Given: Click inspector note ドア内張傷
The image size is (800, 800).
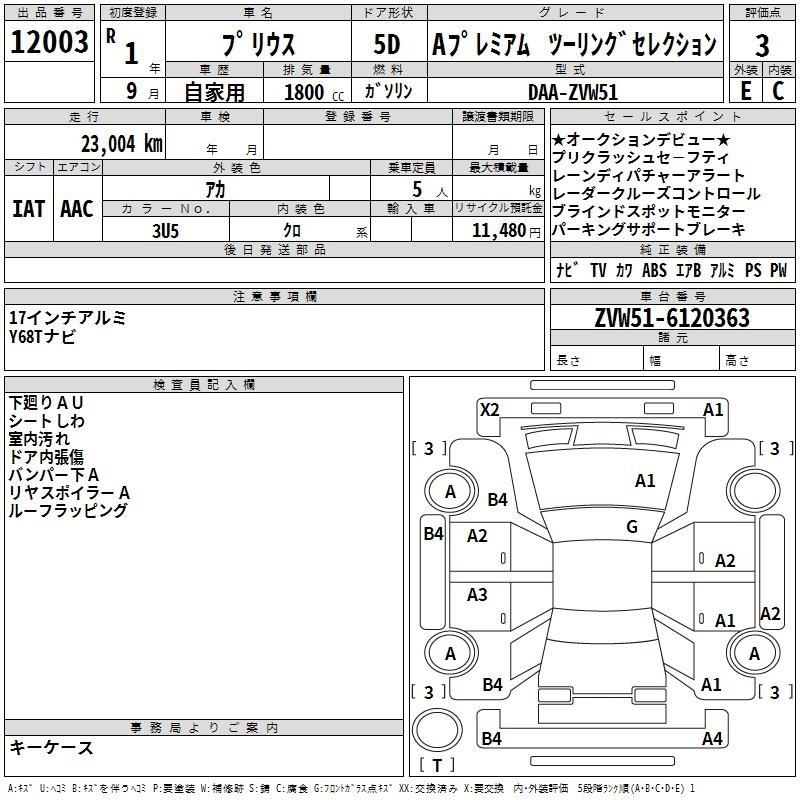Looking at the screenshot, I should click(x=46, y=457).
